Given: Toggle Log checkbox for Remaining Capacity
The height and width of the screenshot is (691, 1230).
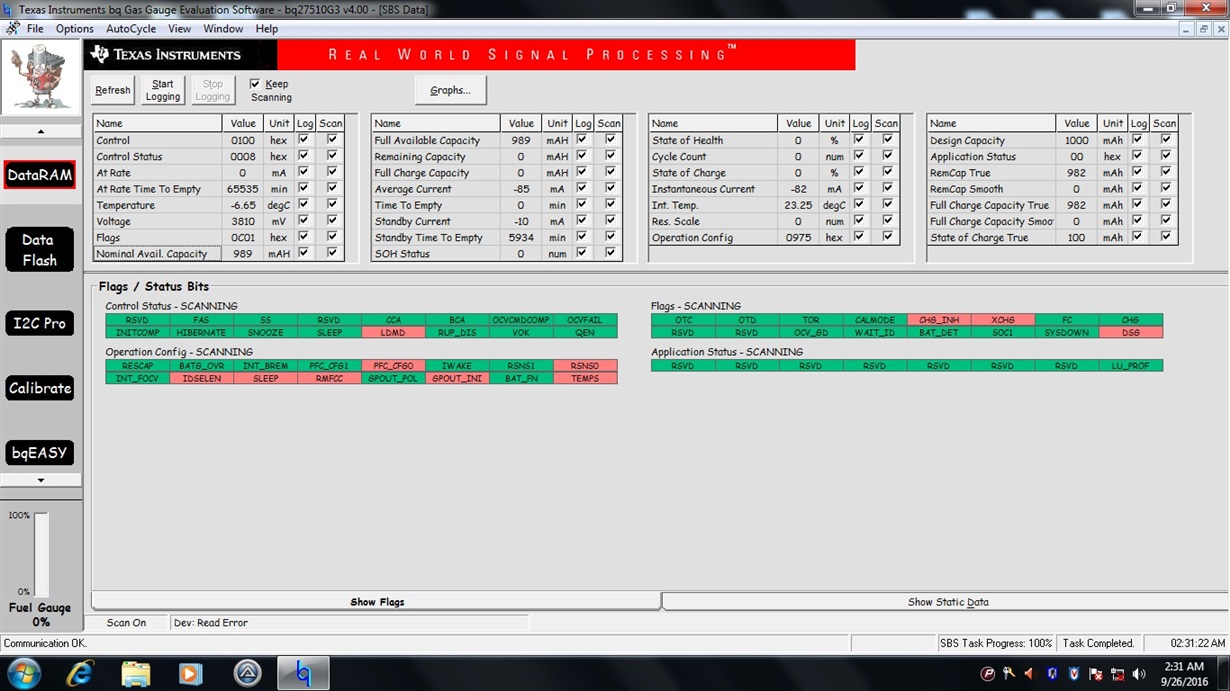Looking at the screenshot, I should tap(582, 157).
